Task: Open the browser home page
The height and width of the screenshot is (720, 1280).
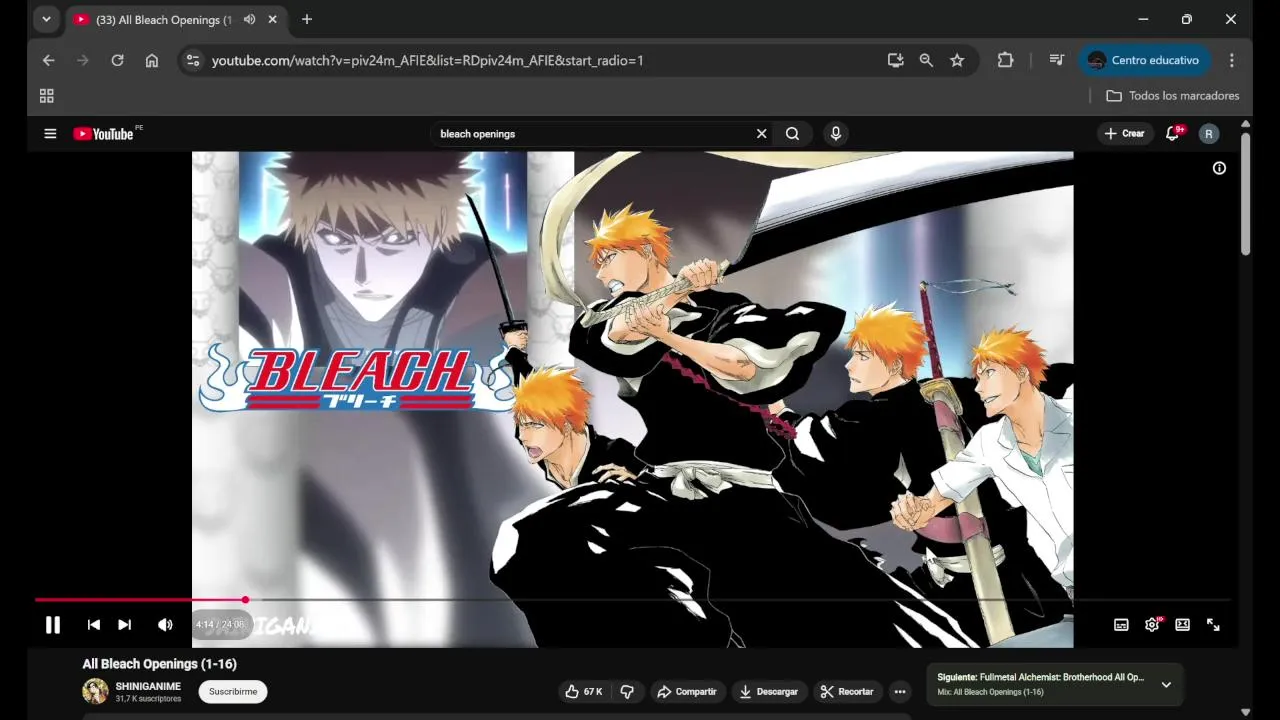Action: (152, 60)
